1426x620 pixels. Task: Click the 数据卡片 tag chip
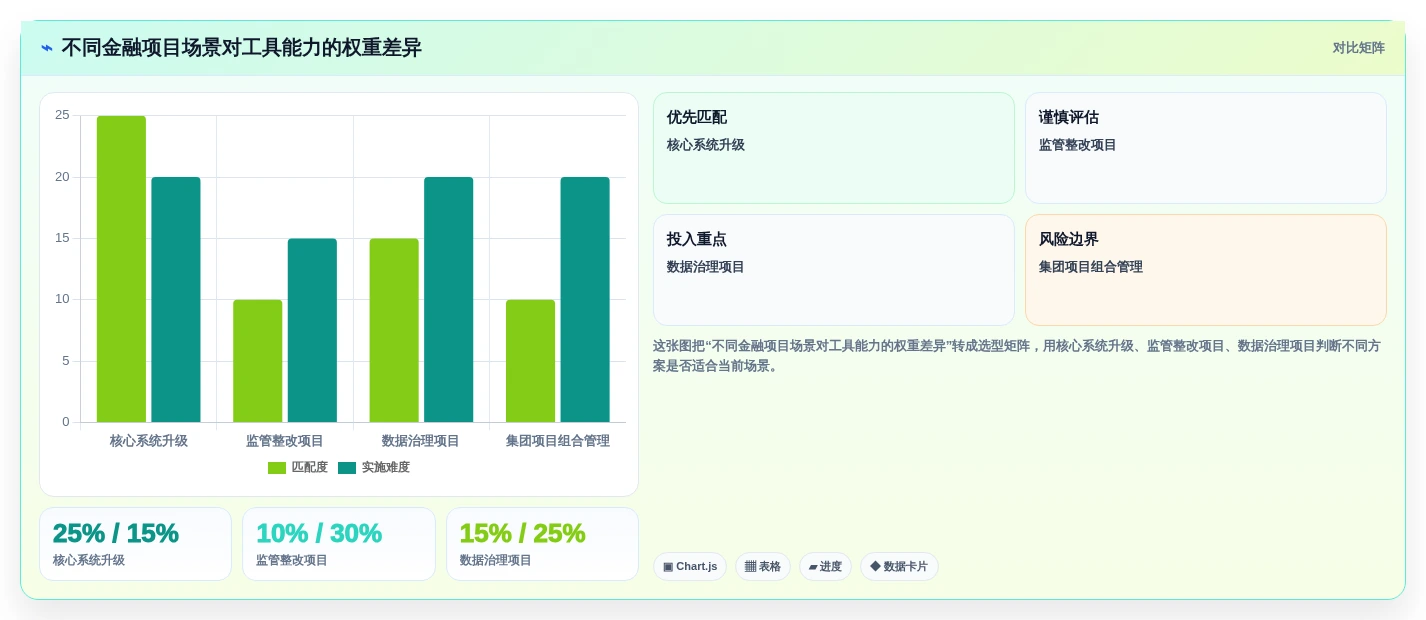pyautogui.click(x=899, y=567)
